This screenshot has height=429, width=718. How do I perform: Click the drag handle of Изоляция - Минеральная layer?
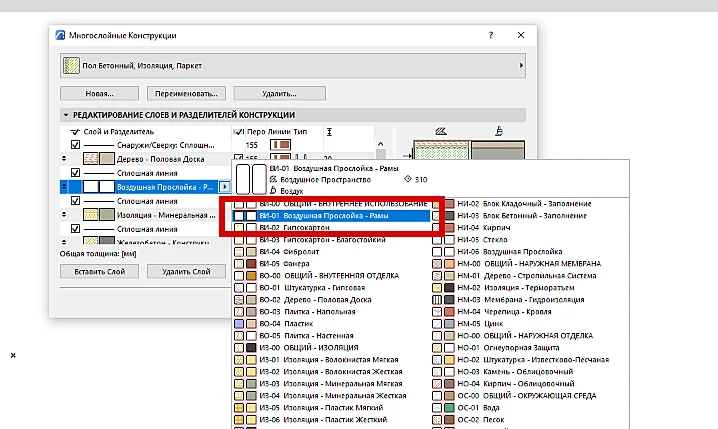64,215
